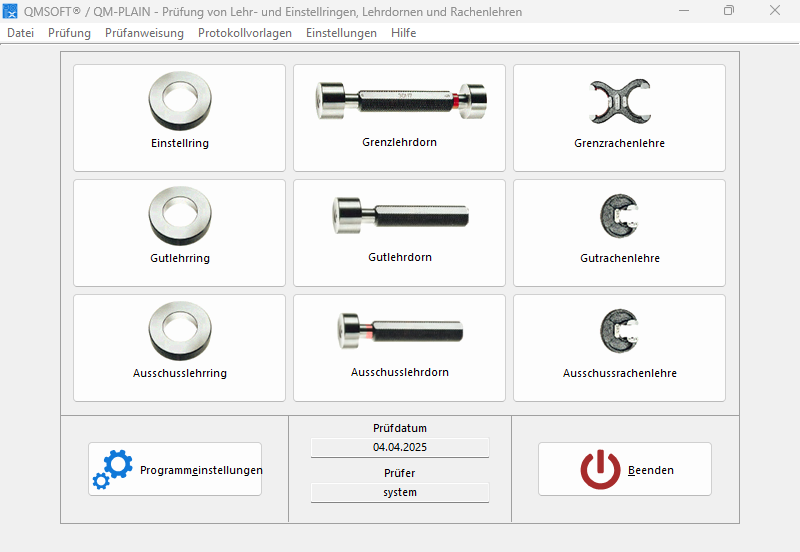The height and width of the screenshot is (552, 800).
Task: Open the Gutrachenlehre snap gauge test
Action: pos(619,233)
